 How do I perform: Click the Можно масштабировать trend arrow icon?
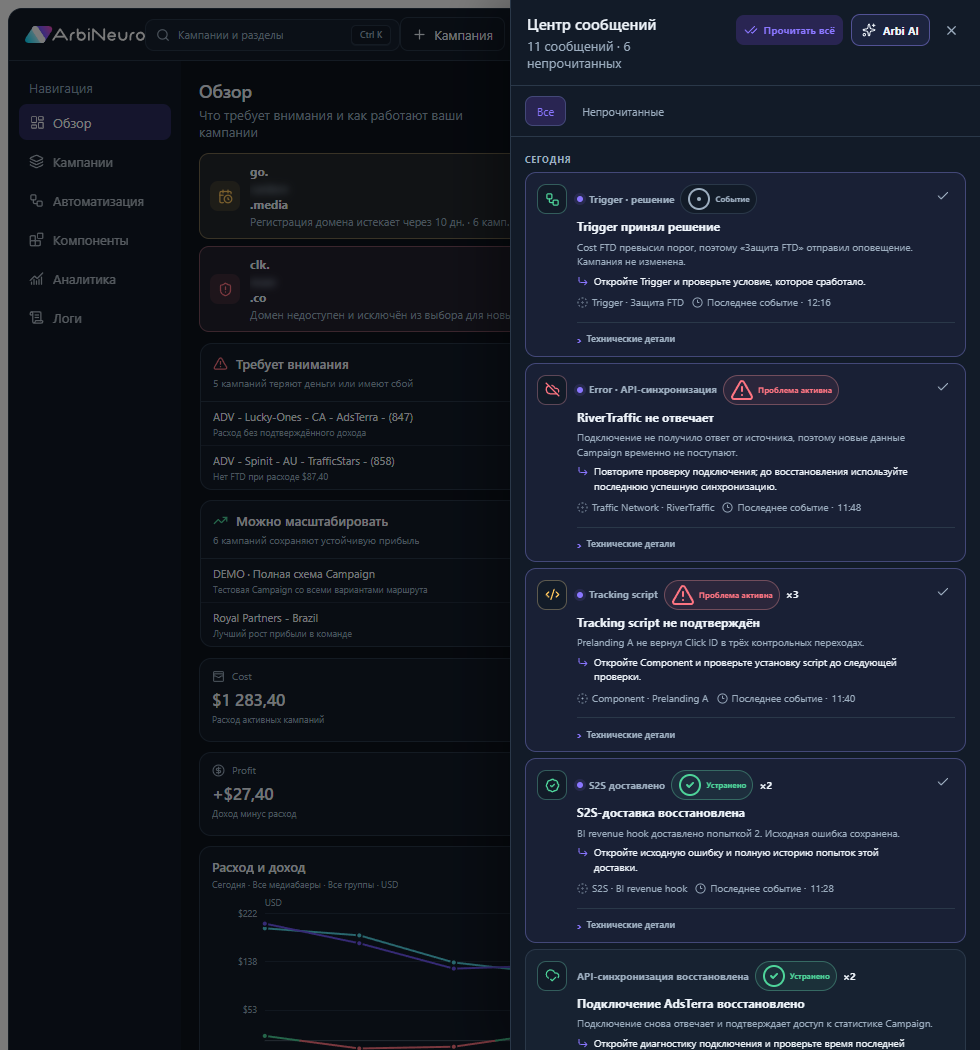[220, 521]
